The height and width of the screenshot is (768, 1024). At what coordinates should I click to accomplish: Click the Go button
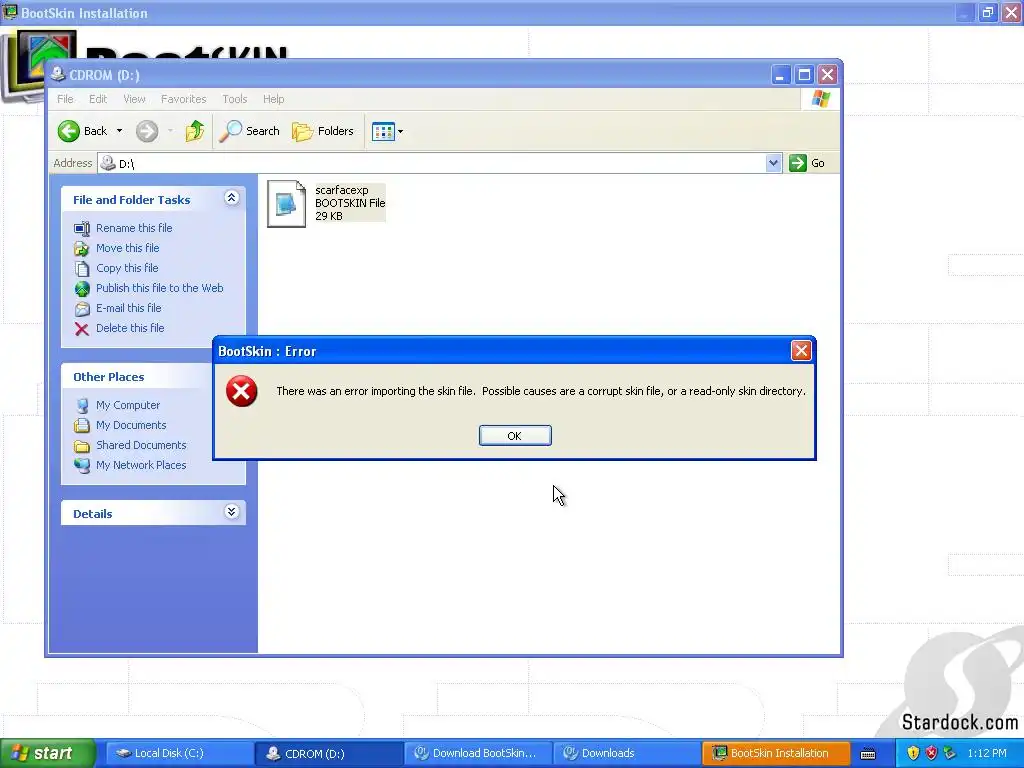(x=807, y=163)
